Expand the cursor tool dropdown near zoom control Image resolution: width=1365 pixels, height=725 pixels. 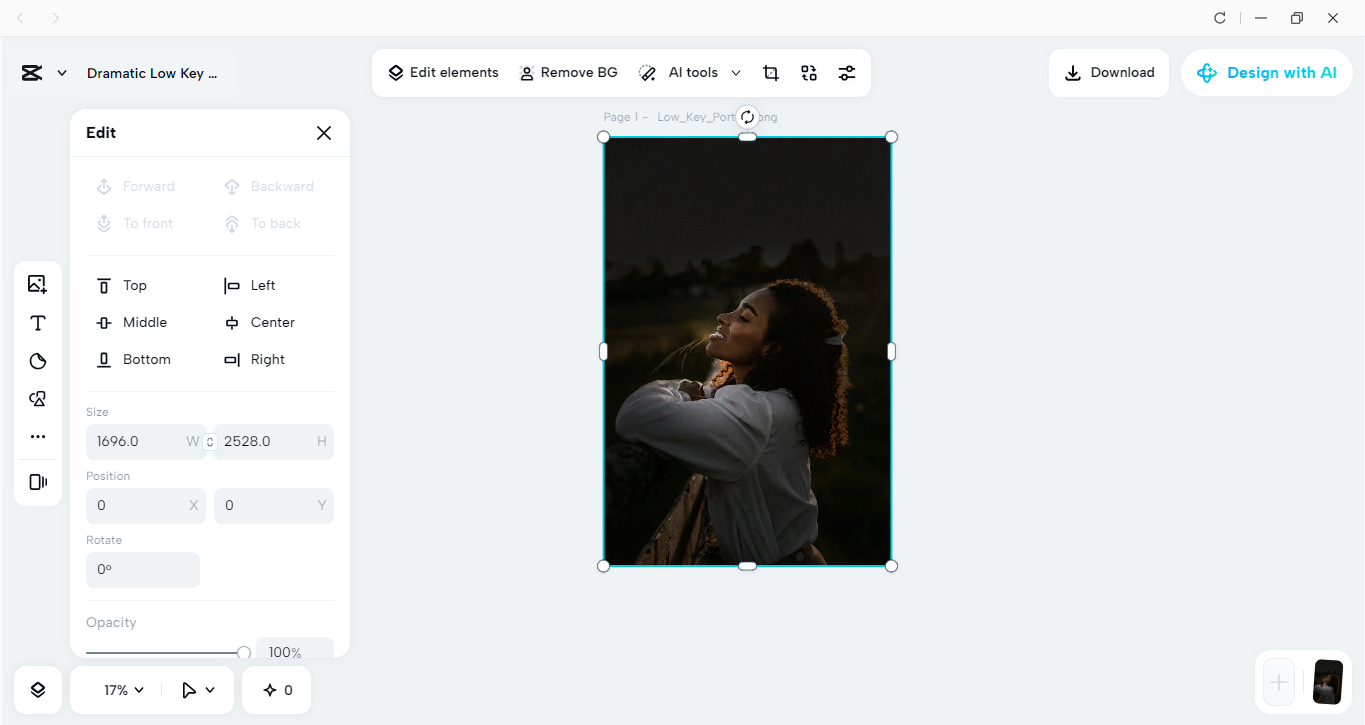coord(196,689)
